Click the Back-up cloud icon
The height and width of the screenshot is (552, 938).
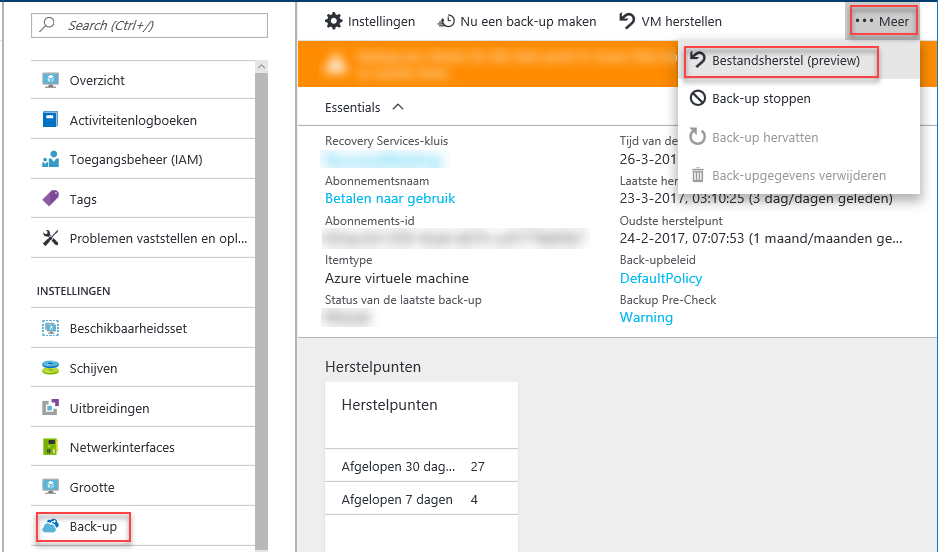pyautogui.click(x=50, y=526)
